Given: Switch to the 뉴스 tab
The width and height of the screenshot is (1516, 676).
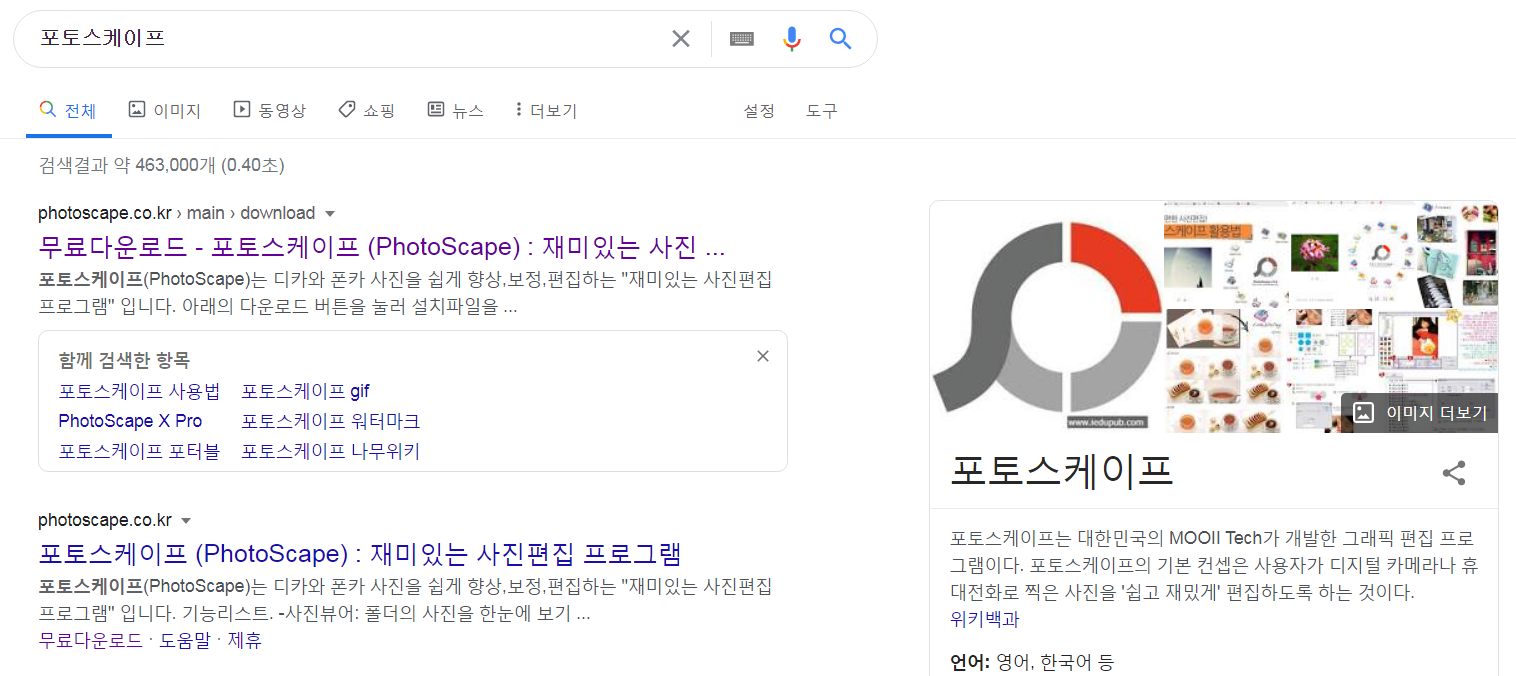Looking at the screenshot, I should click(x=456, y=110).
